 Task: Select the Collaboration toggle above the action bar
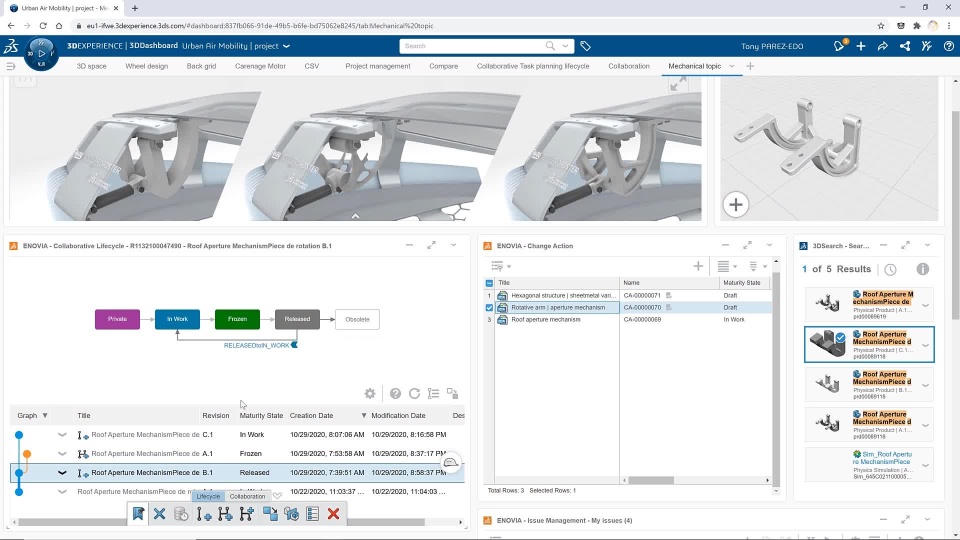pyautogui.click(x=247, y=497)
